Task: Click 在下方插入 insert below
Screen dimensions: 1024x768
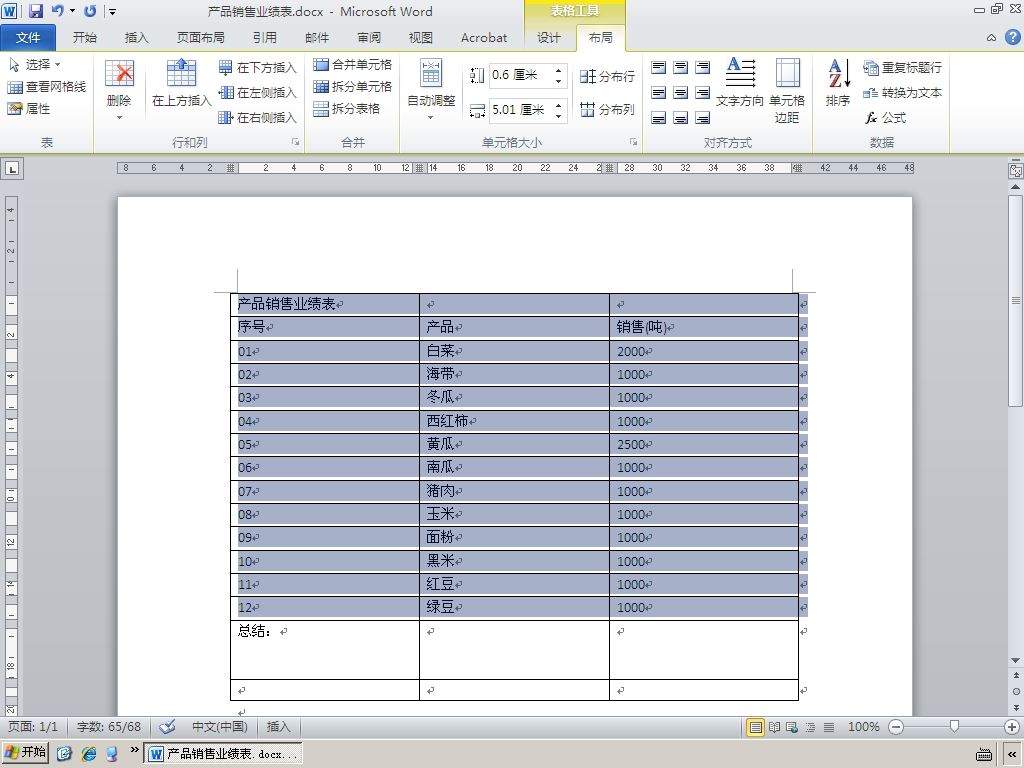Action: point(257,67)
